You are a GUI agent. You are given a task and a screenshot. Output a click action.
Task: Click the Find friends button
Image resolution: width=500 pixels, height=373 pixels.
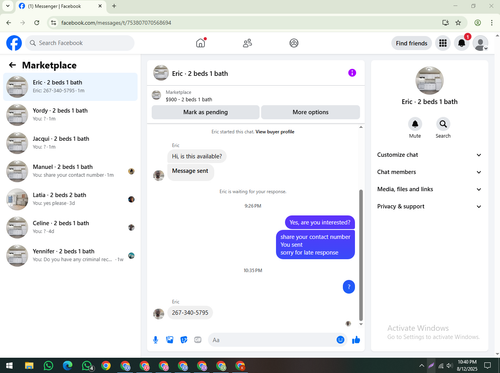[x=411, y=43]
